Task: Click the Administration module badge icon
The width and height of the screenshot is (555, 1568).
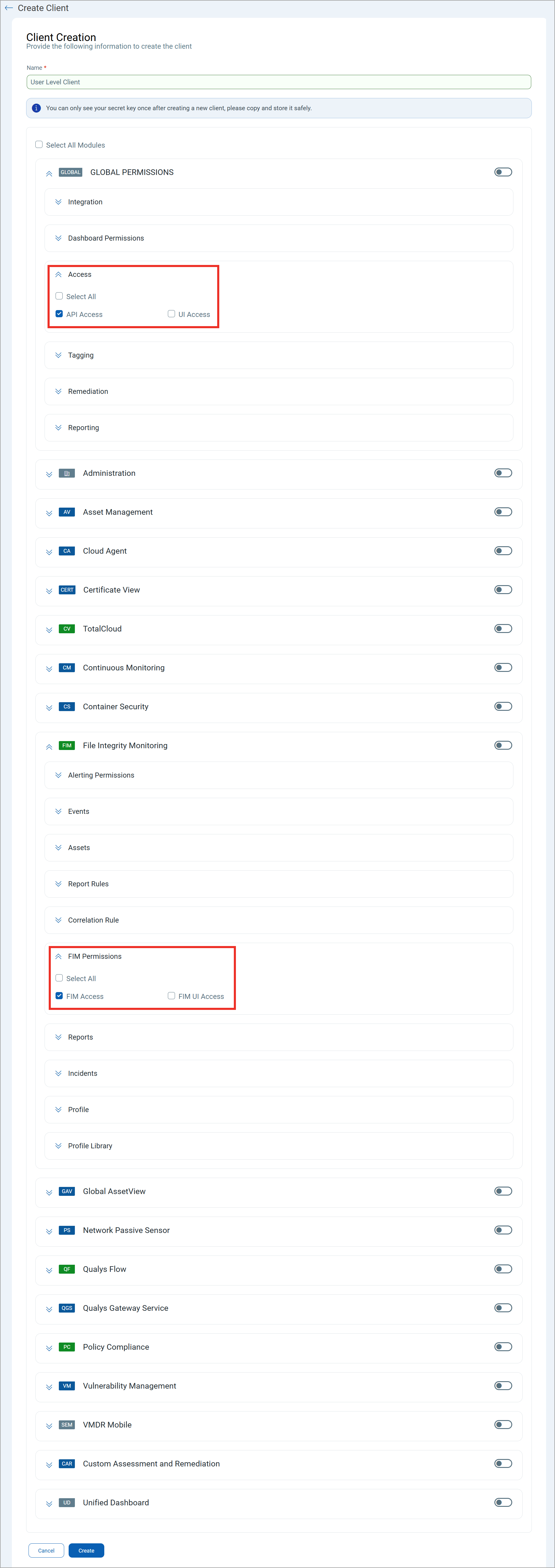Action: (x=67, y=473)
